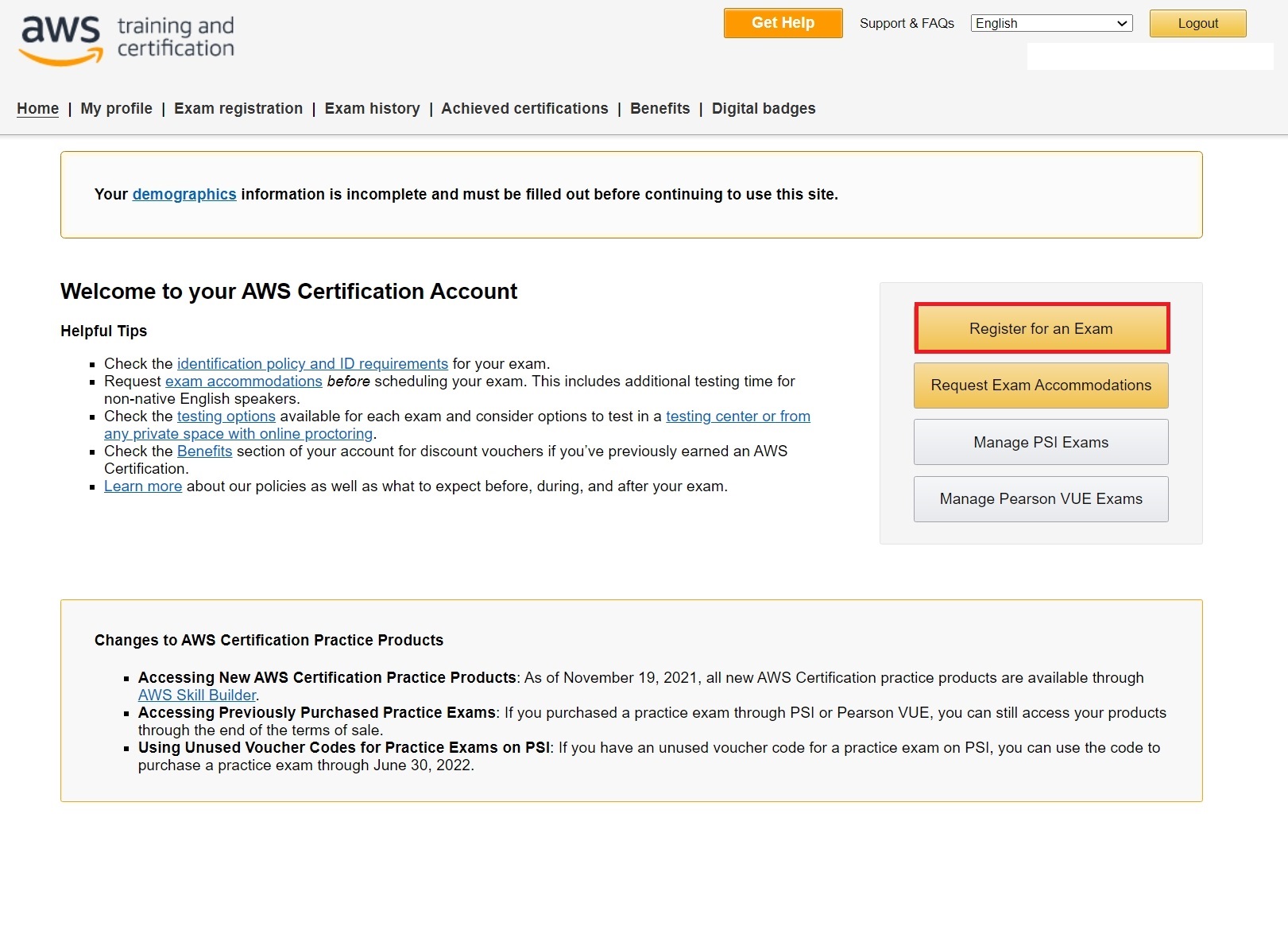The image size is (1288, 930).
Task: Select Using Unused Voucher Codes text
Action: 344,748
